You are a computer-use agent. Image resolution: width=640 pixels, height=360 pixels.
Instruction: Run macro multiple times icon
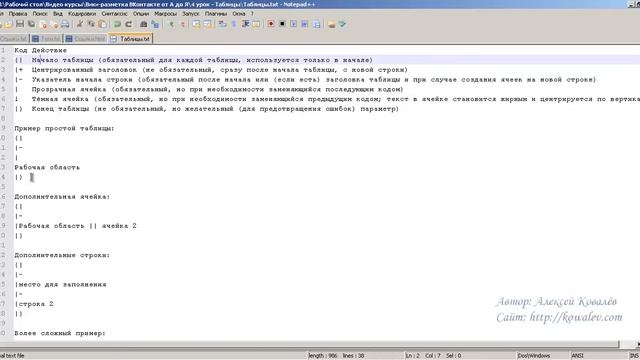coord(304,24)
